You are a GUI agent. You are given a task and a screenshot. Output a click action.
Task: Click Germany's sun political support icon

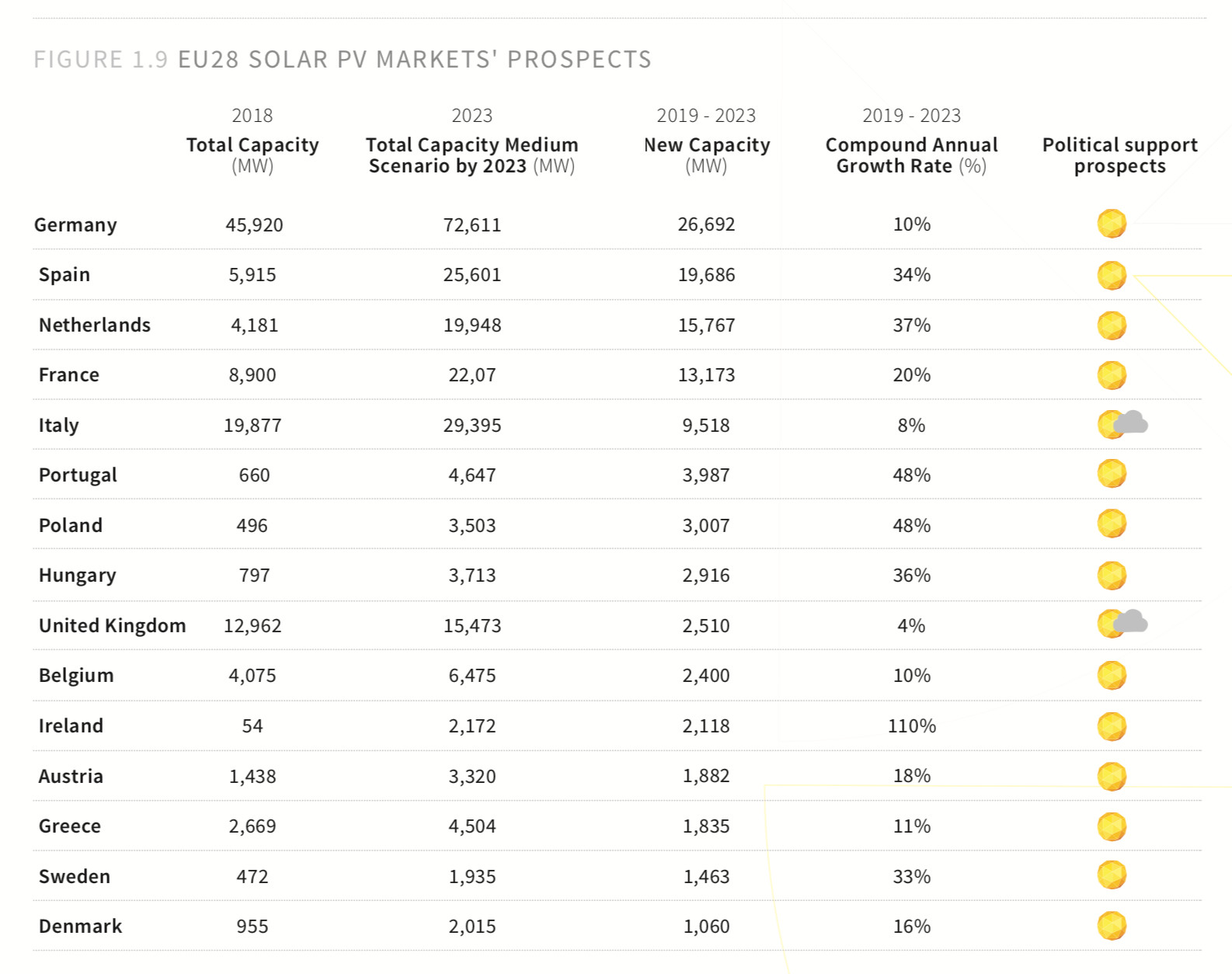coord(1112,224)
